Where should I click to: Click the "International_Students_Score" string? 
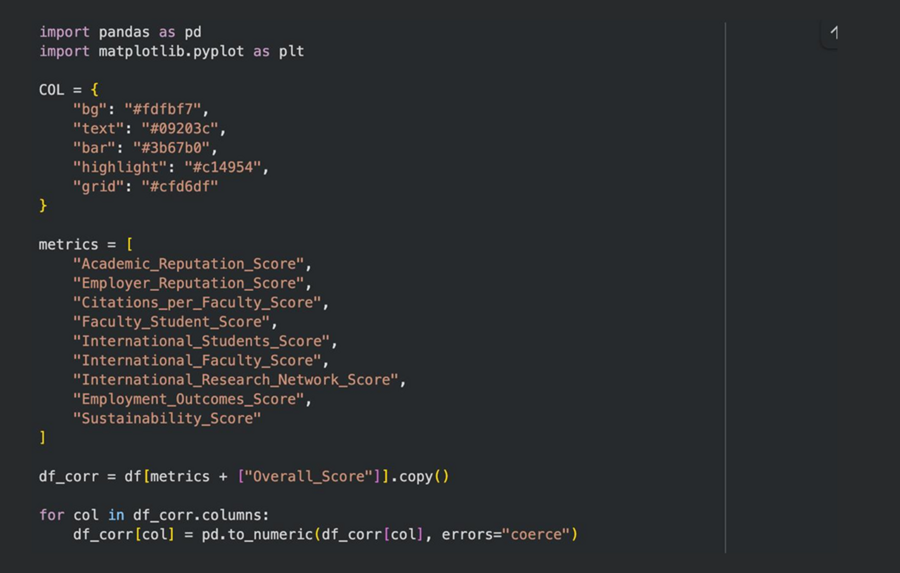pos(202,341)
